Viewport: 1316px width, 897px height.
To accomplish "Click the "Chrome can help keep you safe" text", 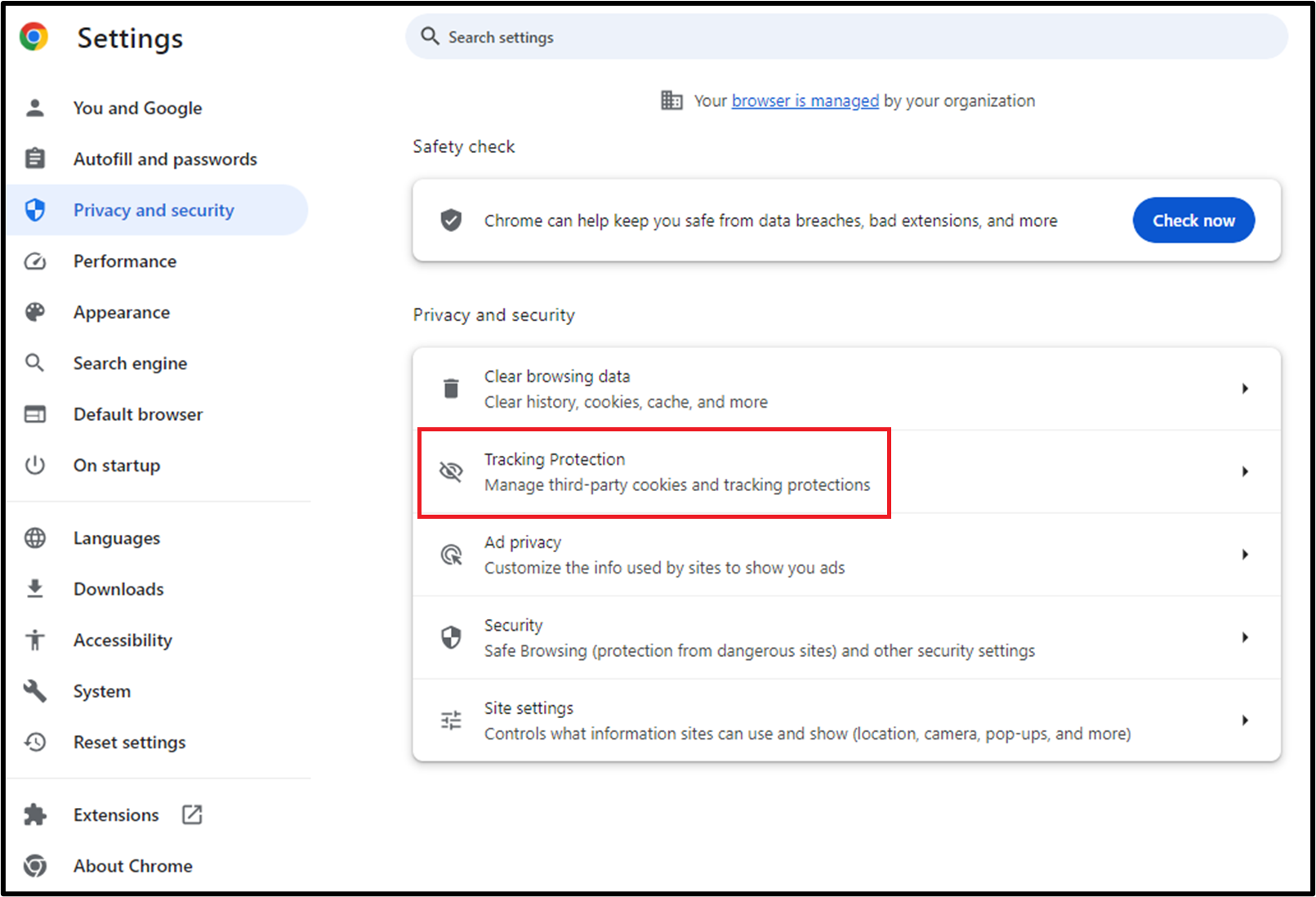I will (770, 221).
